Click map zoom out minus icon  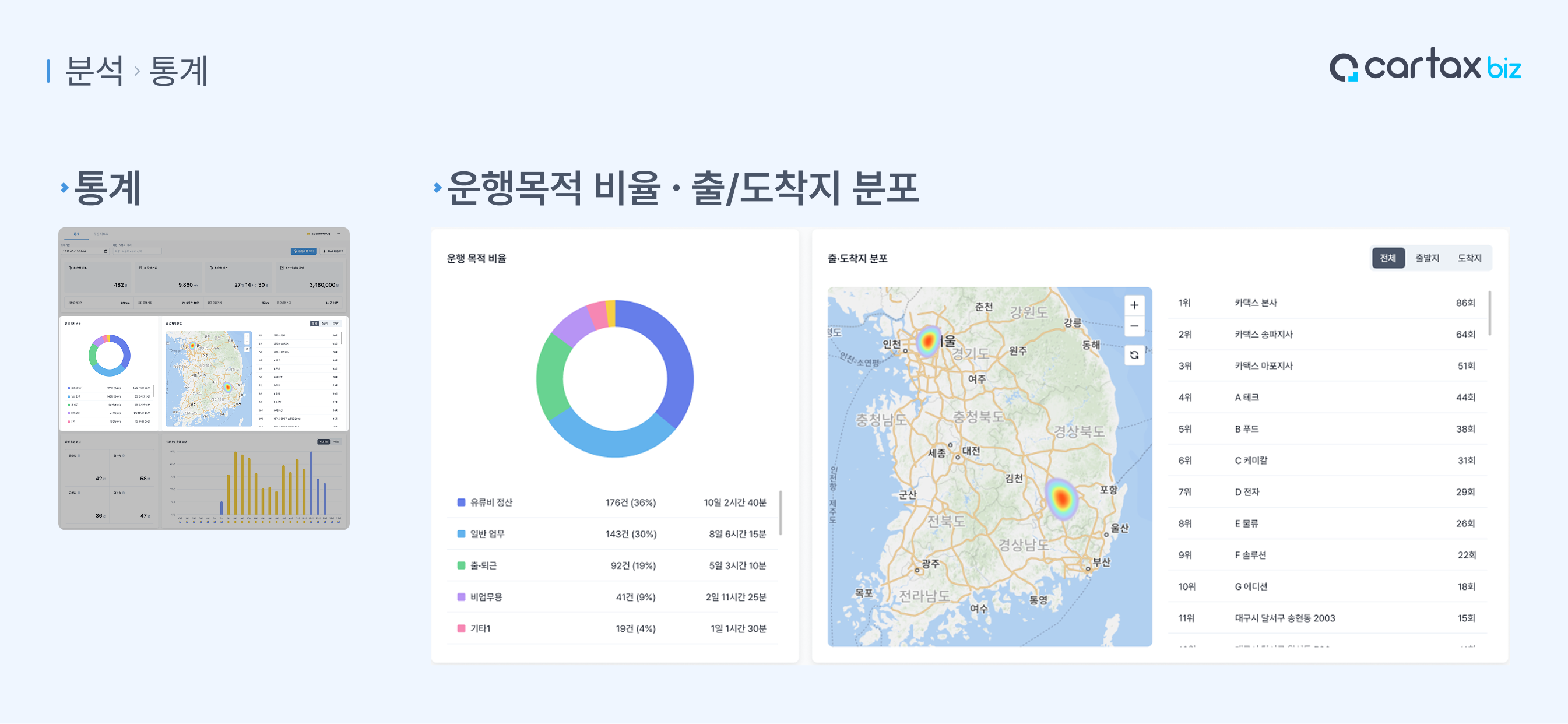point(1134,326)
